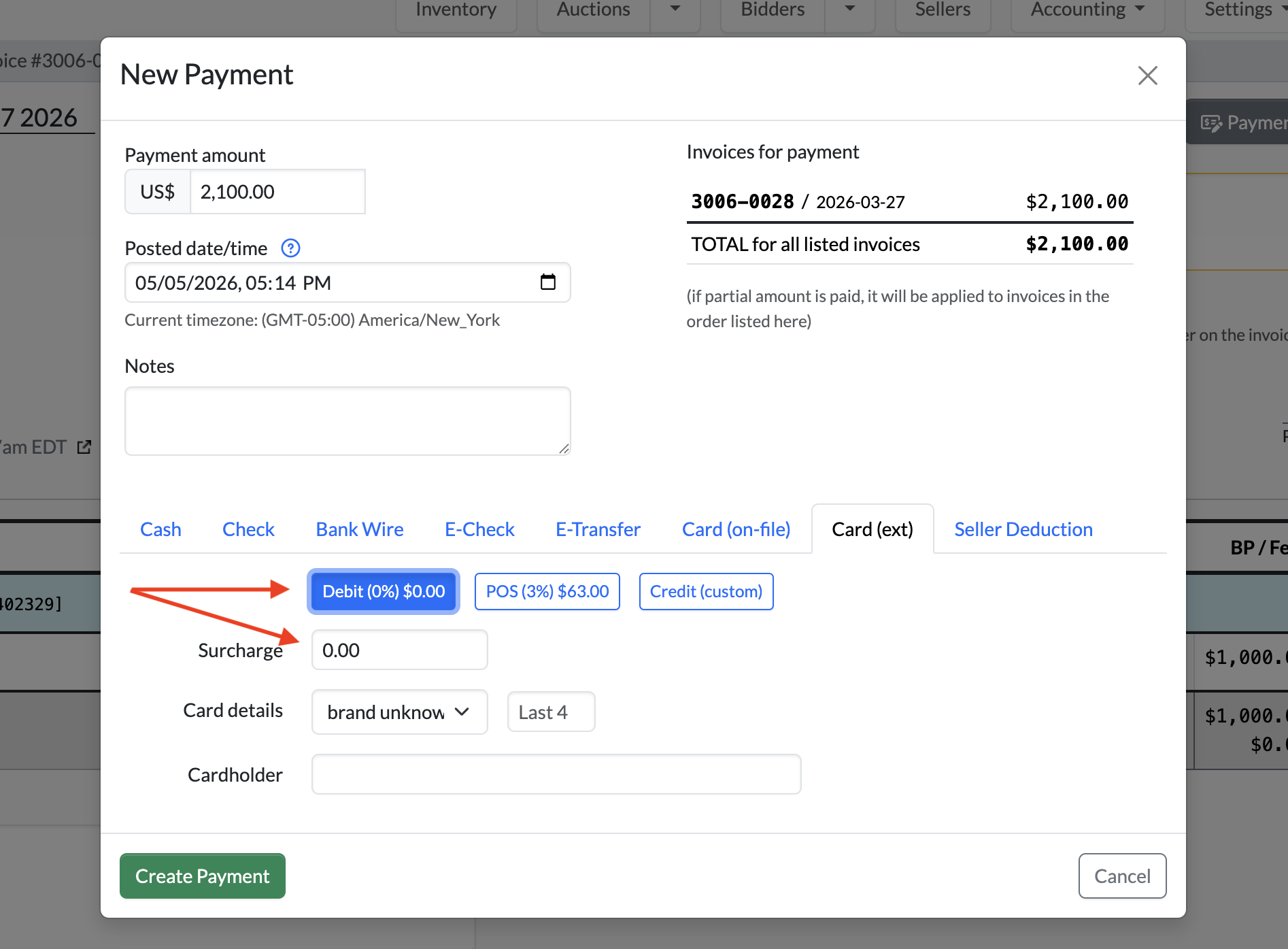Switch to the Cash tab
1288x949 pixels.
point(160,529)
